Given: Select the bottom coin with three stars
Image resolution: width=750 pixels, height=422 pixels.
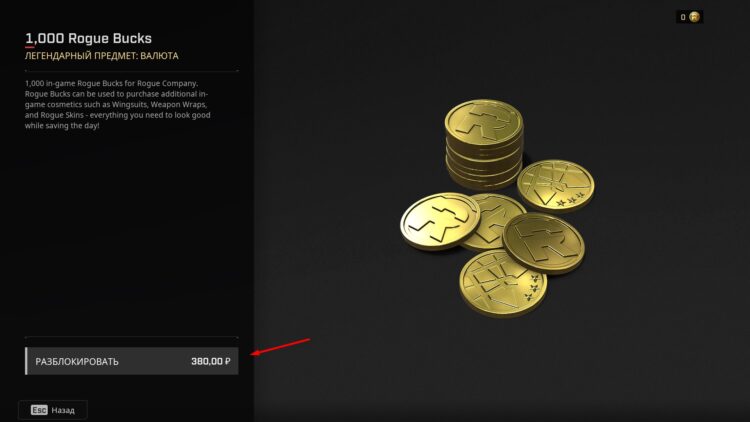Looking at the screenshot, I should [x=503, y=283].
